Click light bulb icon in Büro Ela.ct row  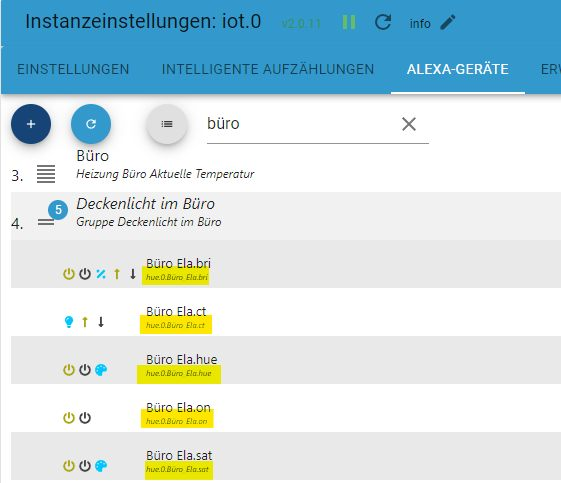pos(69,322)
